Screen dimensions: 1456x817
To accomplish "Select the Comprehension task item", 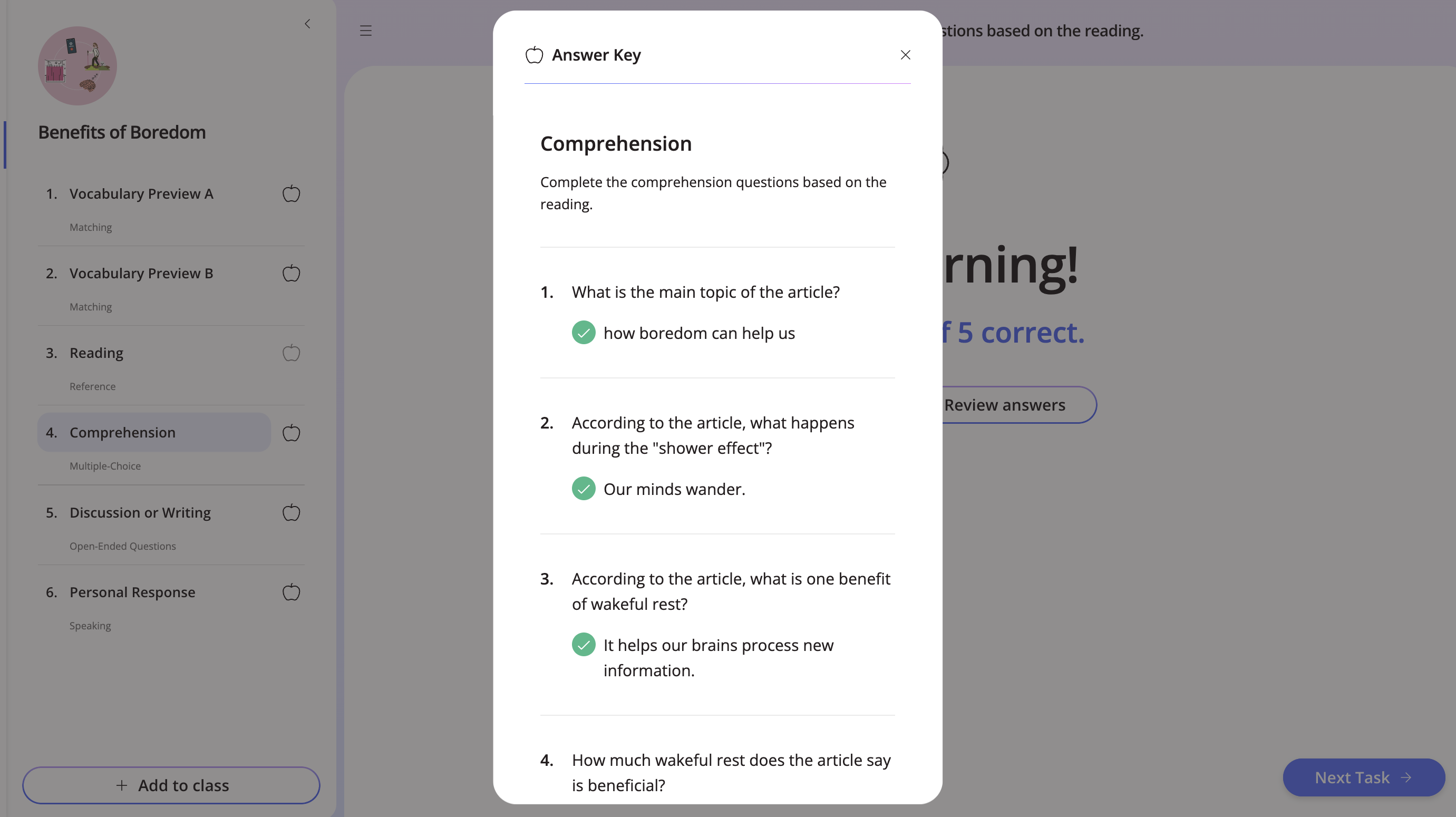I will pos(154,432).
